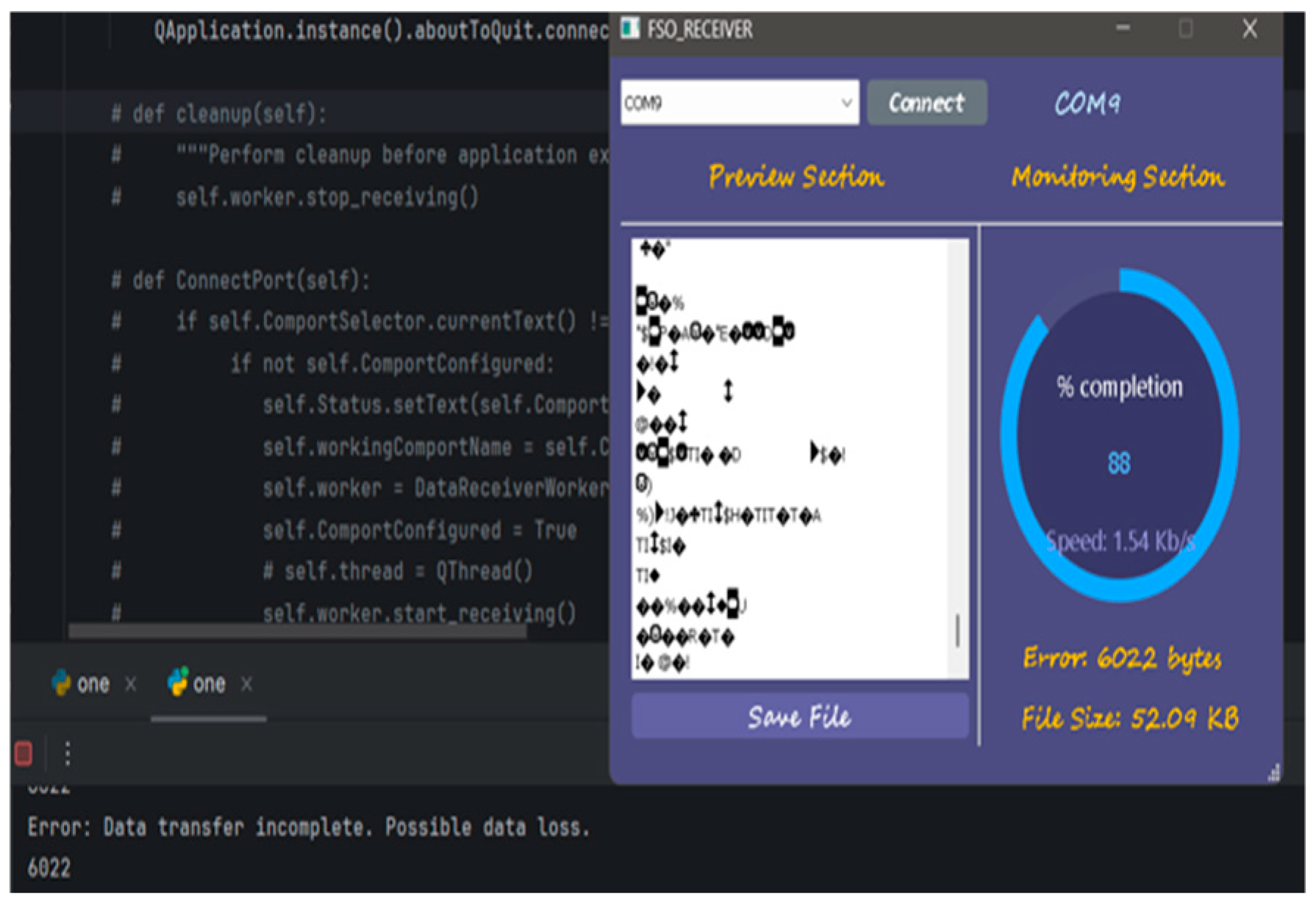
Task: Click the circular completion progress ring
Action: click(x=1120, y=436)
